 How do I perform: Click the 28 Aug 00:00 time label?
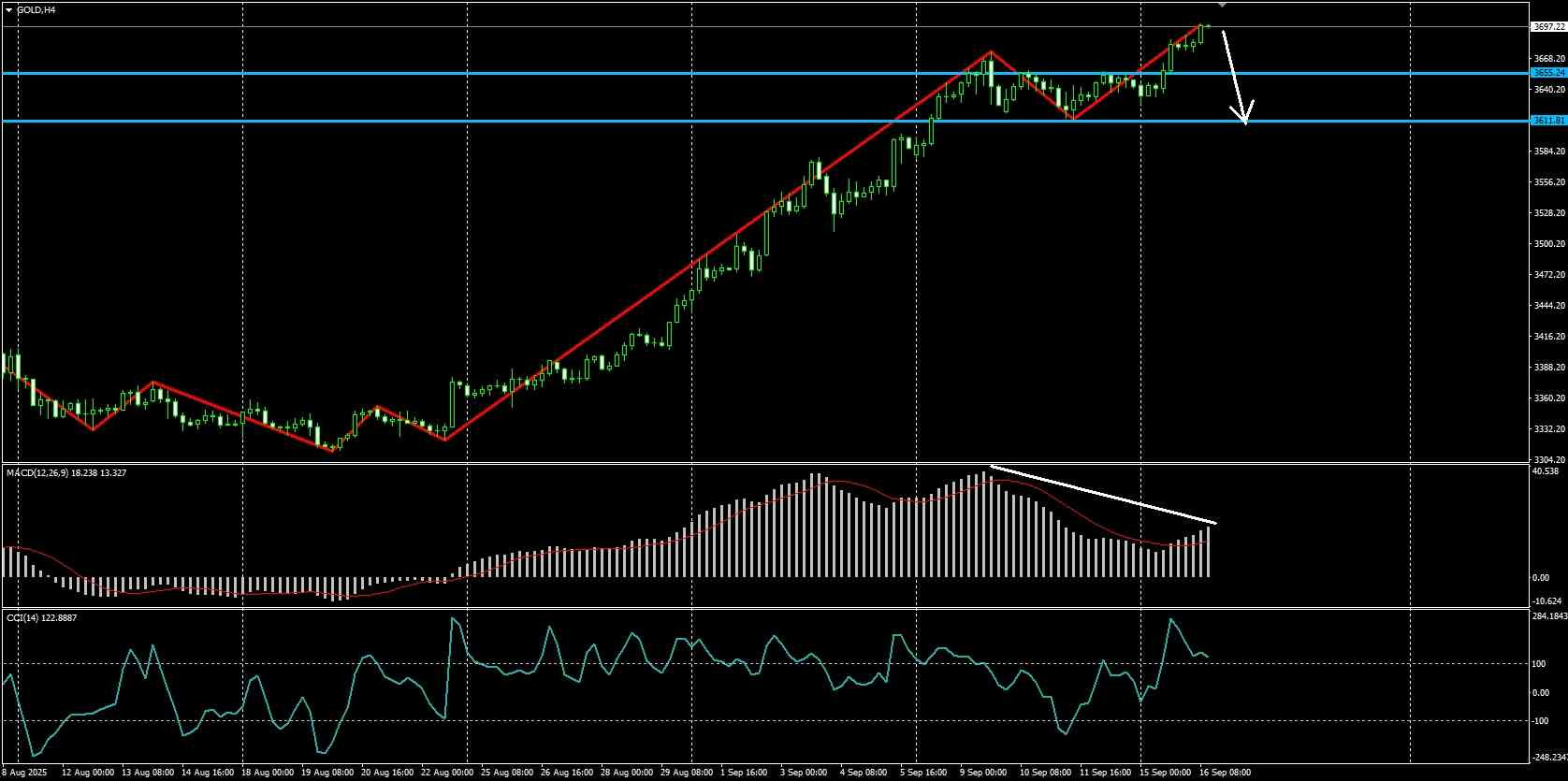[x=628, y=774]
